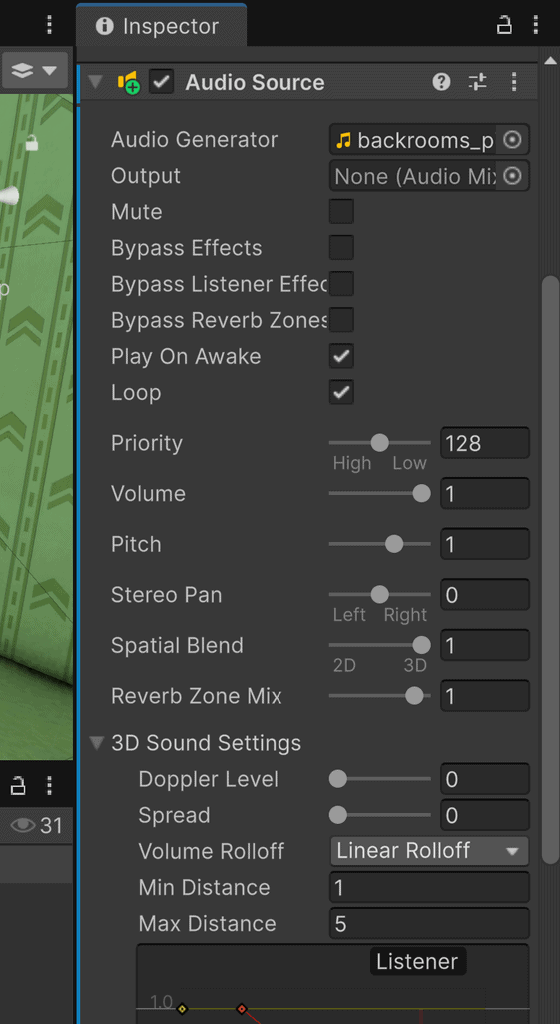
Task: Uncheck the Play On Awake checkbox
Action: click(341, 357)
